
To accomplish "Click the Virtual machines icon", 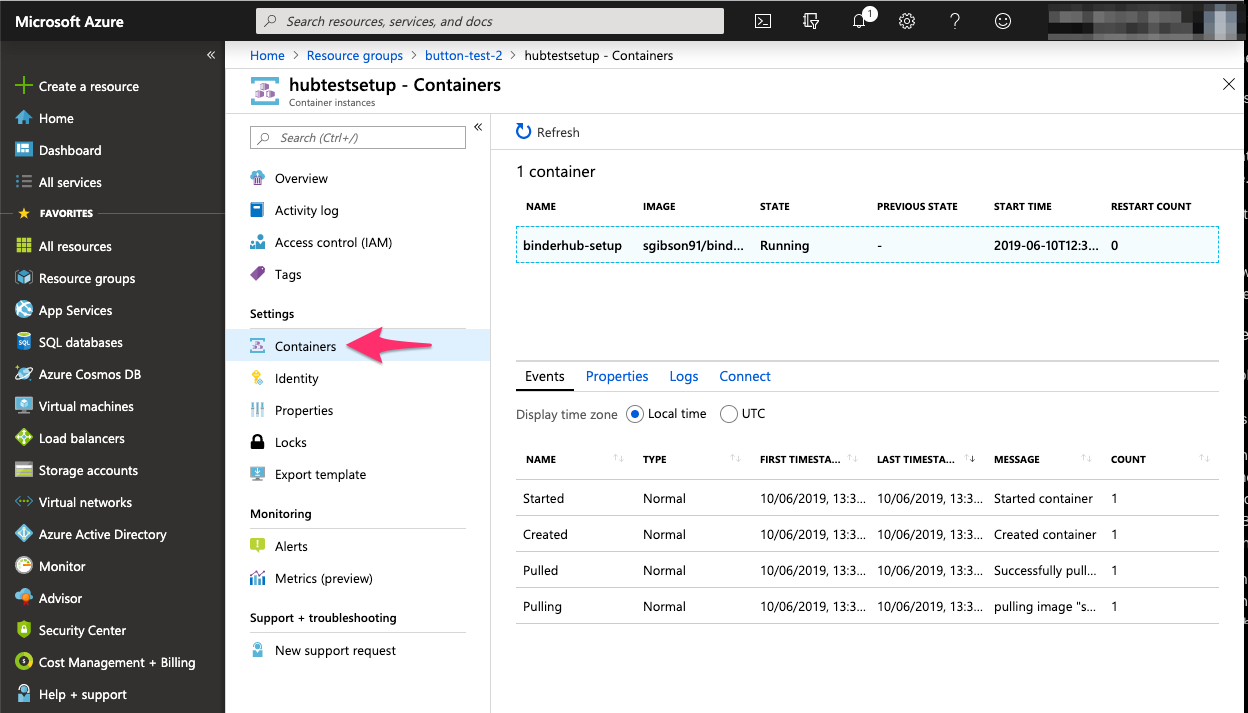I will pos(24,406).
